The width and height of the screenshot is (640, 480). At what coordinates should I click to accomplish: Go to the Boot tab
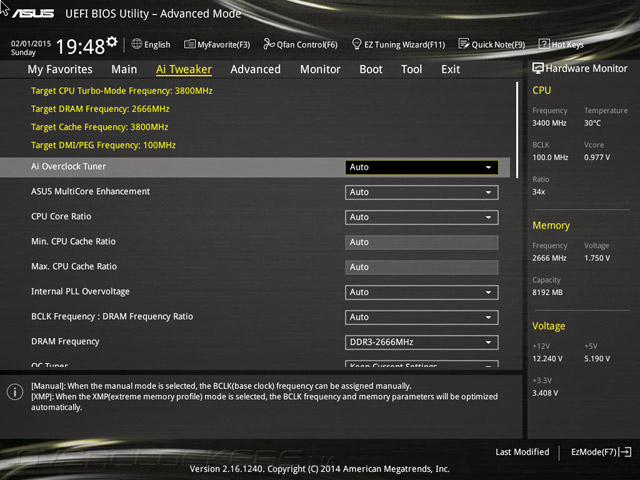(371, 69)
